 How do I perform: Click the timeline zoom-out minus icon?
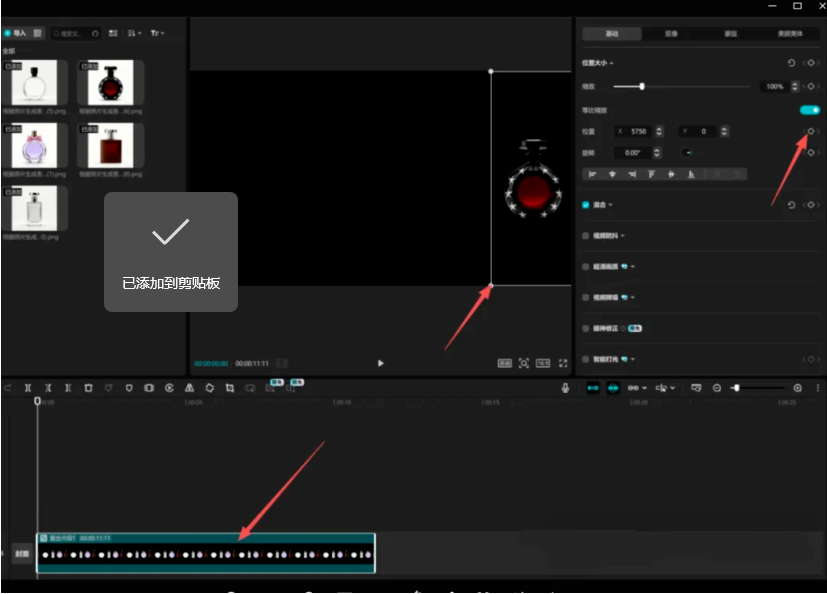point(717,388)
